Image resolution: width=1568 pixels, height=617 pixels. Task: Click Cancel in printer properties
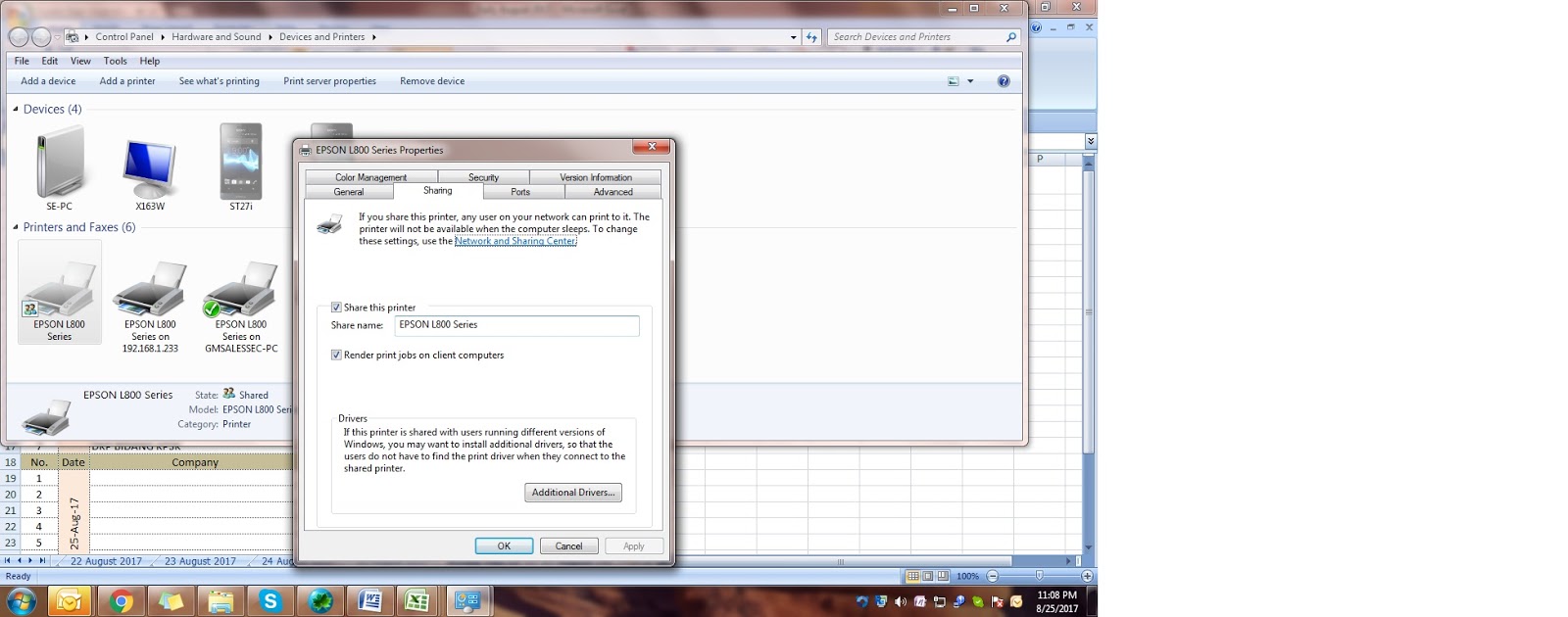click(568, 546)
